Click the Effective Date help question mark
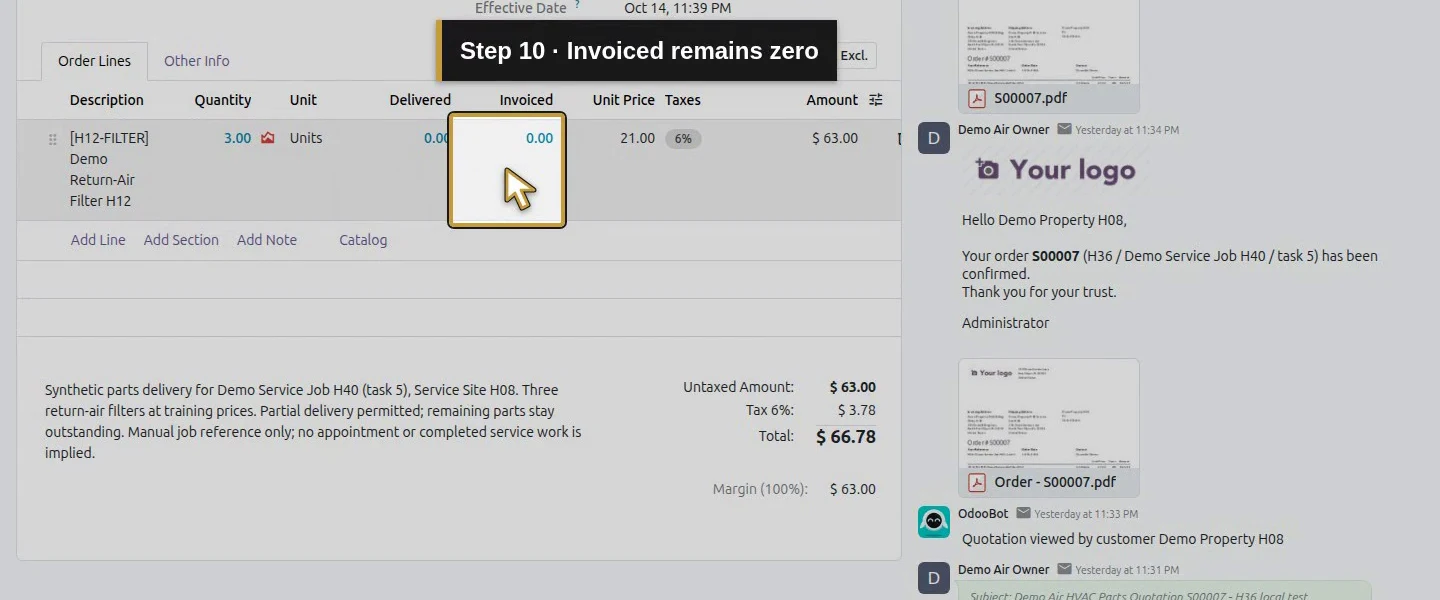Screen dimensions: 1440x600 (577, 5)
